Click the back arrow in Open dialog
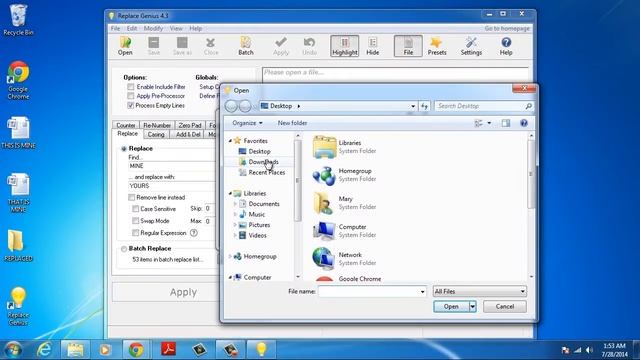The width and height of the screenshot is (640, 360). coord(231,106)
